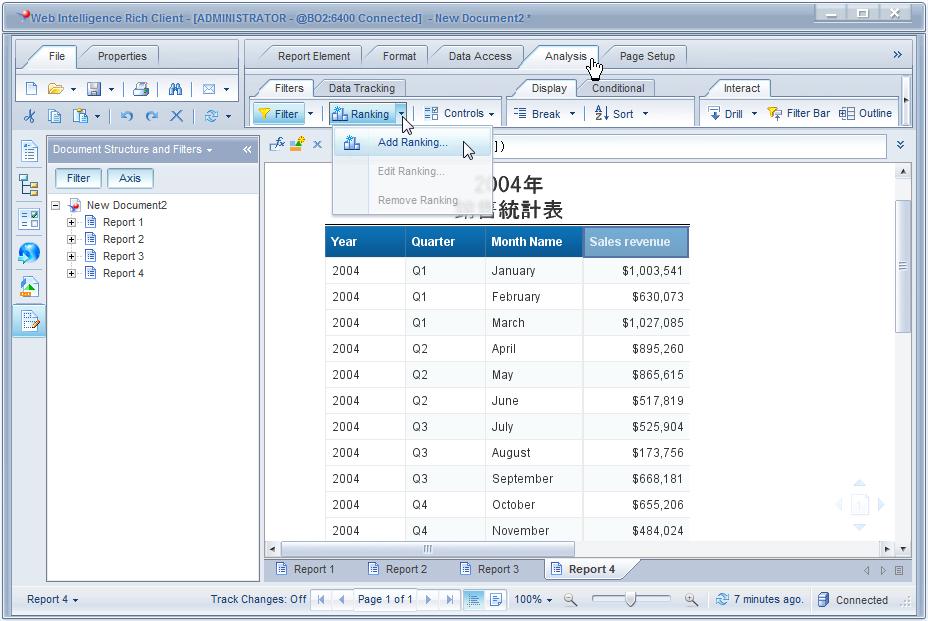This screenshot has height=621, width=928.
Task: Select Sales revenue column header
Action: (x=636, y=242)
